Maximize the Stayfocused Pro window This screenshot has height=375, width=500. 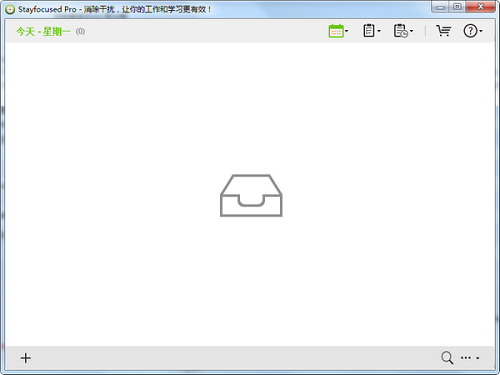458,7
